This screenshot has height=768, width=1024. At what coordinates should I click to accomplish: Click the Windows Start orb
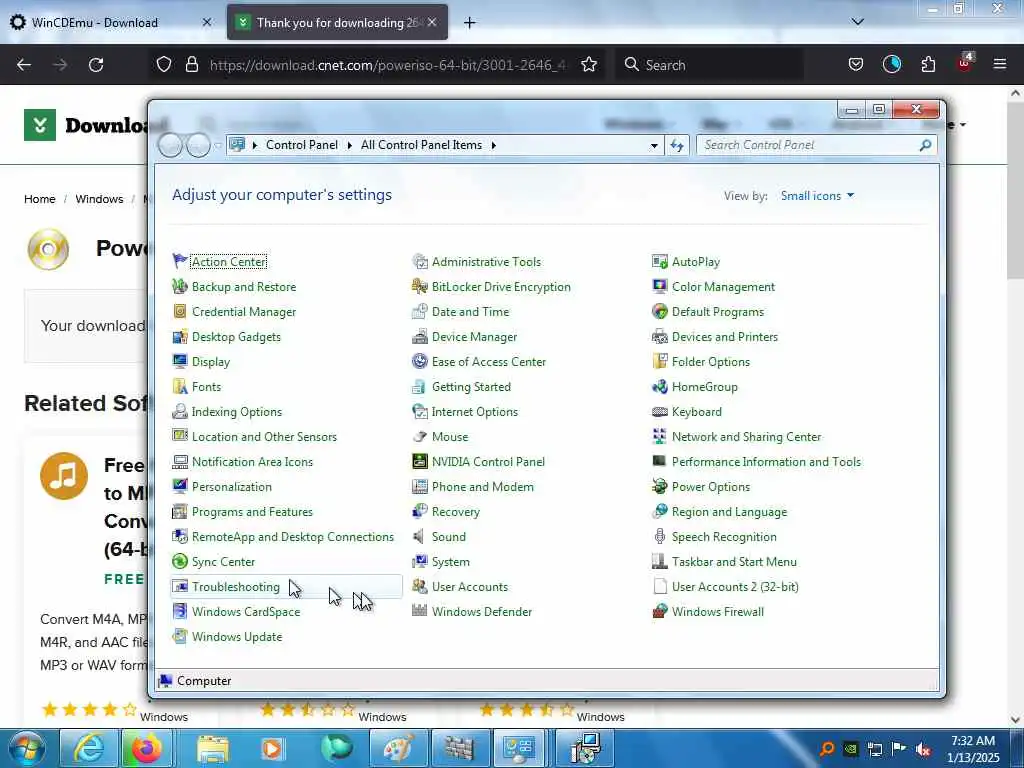click(27, 748)
